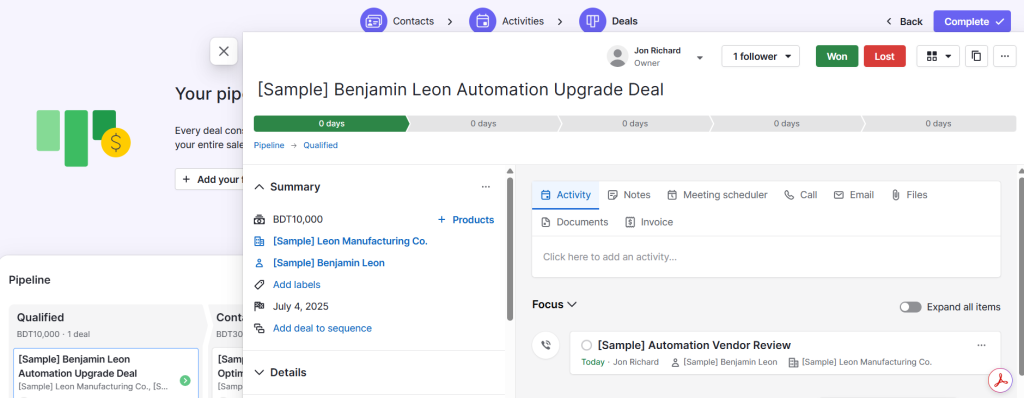The height and width of the screenshot is (398, 1024).
Task: Select the last pipeline stage segment
Action: tap(939, 124)
